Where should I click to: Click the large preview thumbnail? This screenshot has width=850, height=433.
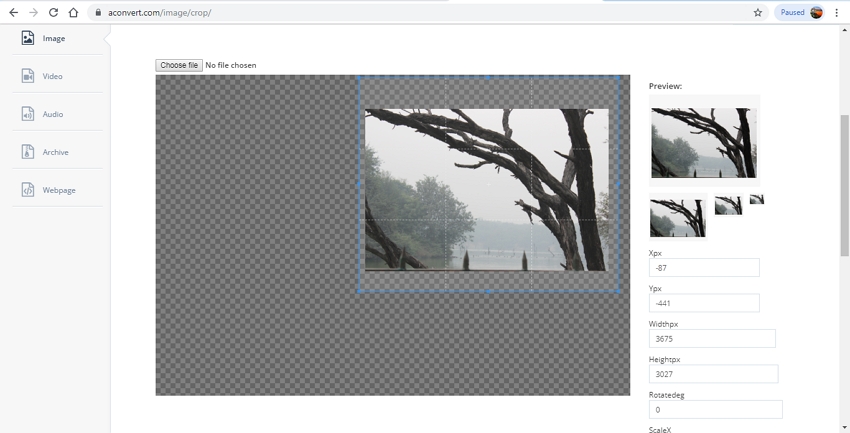pyautogui.click(x=704, y=141)
